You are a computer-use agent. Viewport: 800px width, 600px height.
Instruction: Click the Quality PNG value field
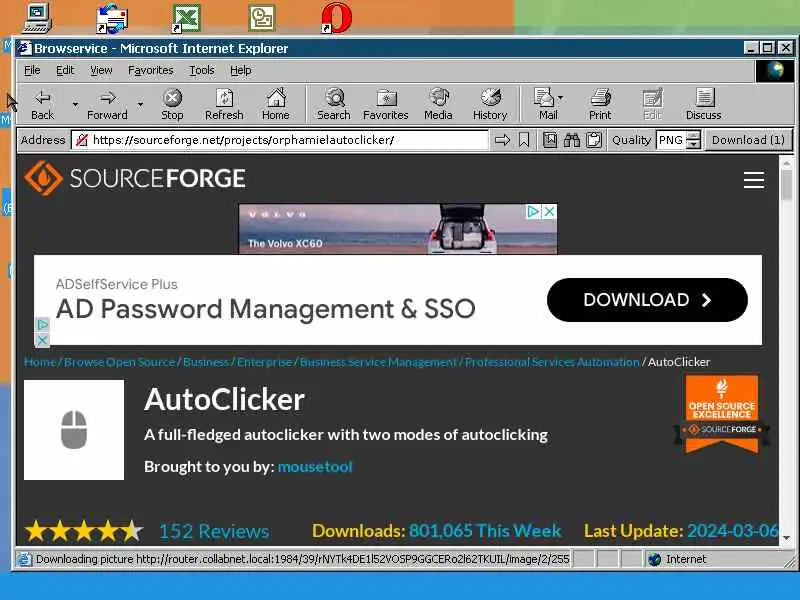point(671,140)
